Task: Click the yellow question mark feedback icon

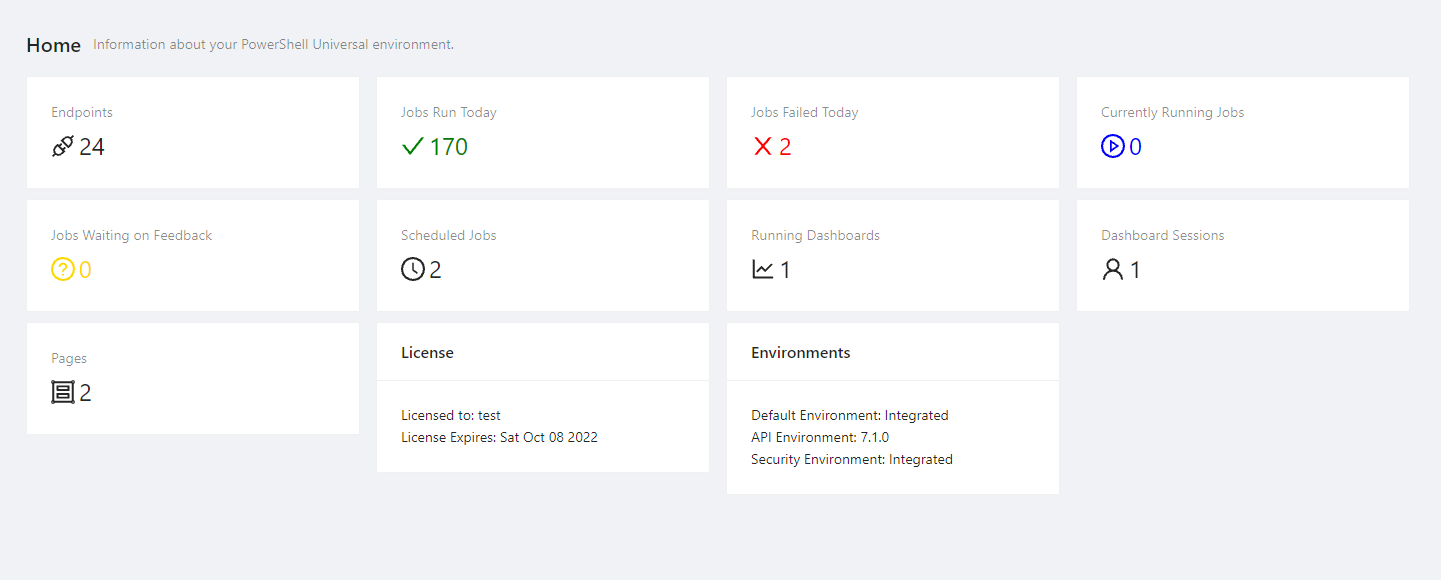Action: point(63,270)
